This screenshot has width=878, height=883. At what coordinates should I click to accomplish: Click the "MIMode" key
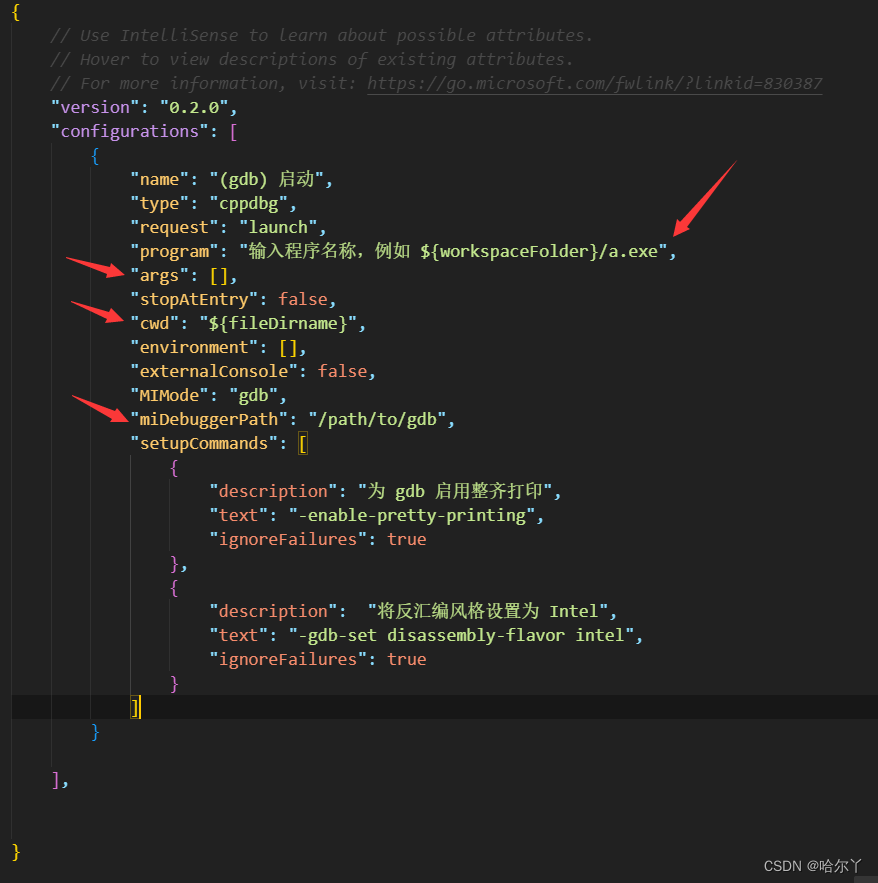[170, 396]
